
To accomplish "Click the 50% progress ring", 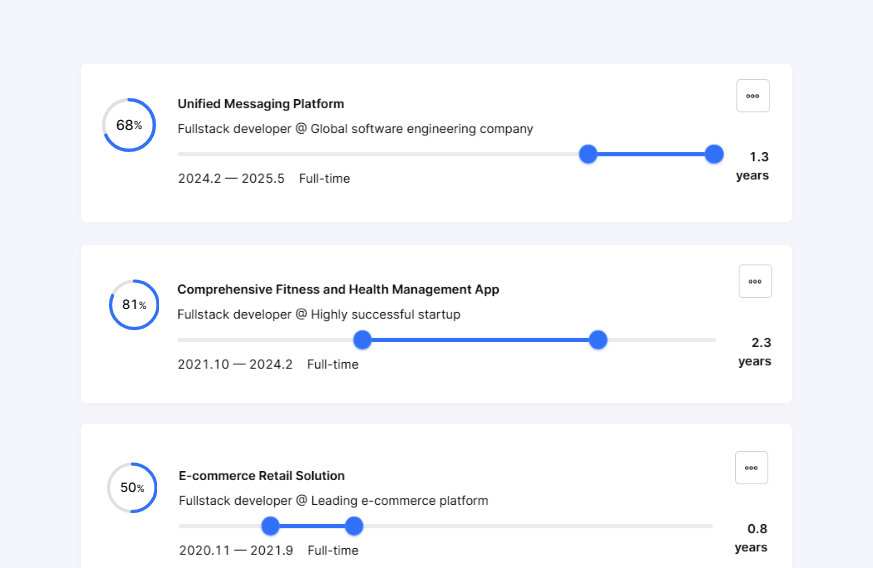I will point(133,488).
